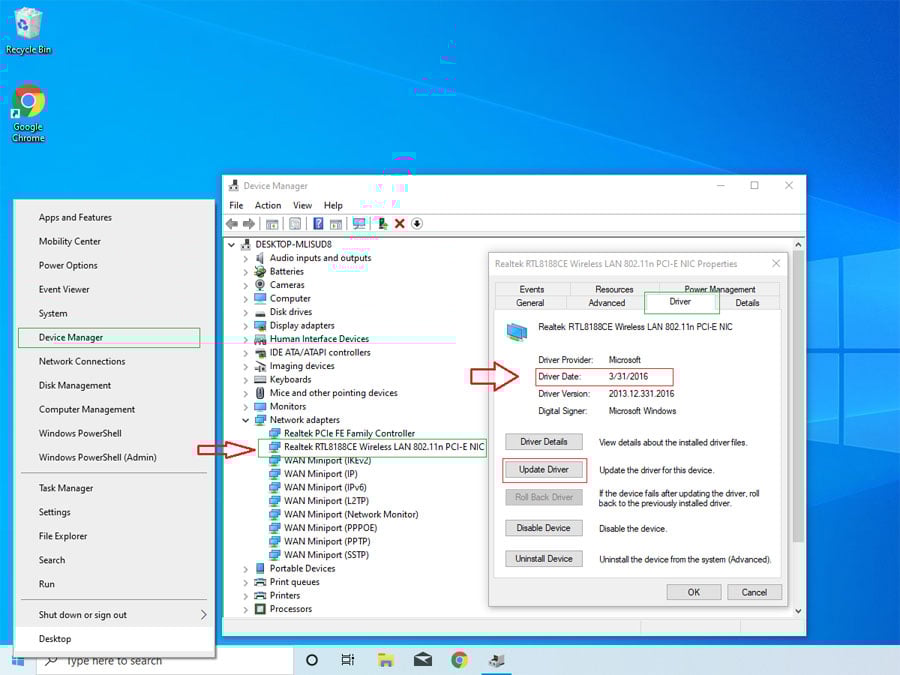Click the taskbar search box
Viewport: 900px width, 675px height.
165,661
